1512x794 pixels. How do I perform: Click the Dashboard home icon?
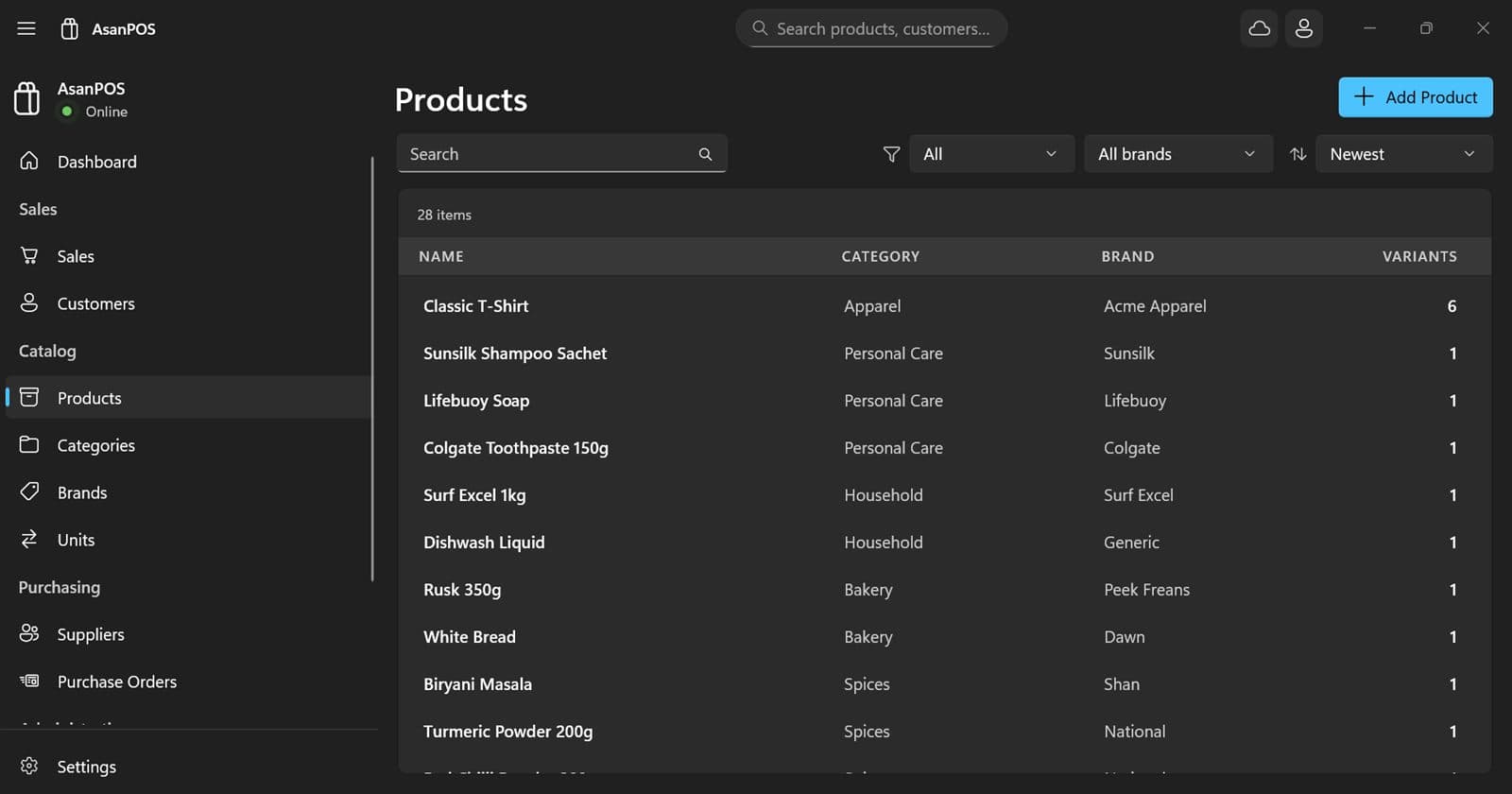pyautogui.click(x=29, y=161)
